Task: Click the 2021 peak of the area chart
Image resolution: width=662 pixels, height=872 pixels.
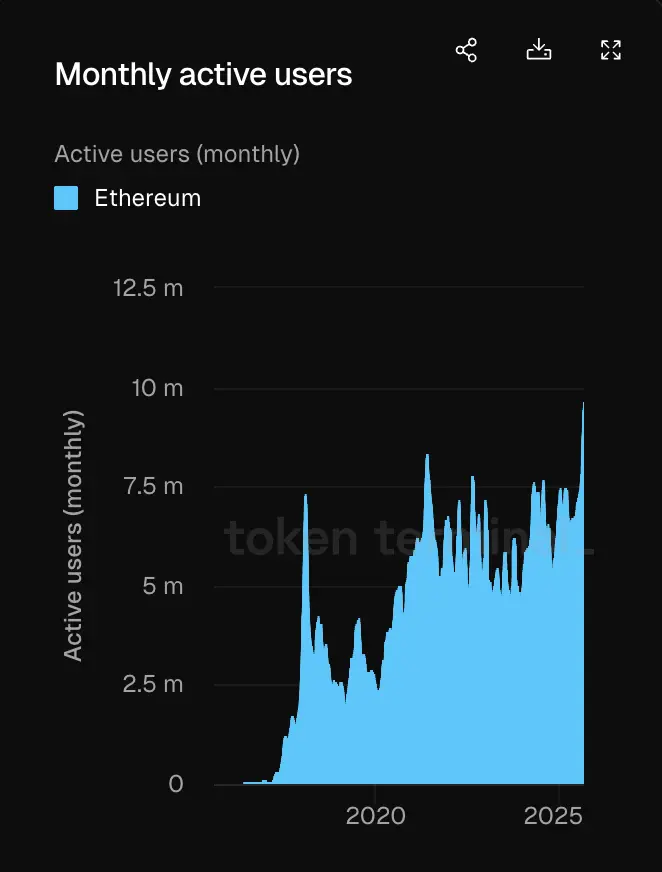Action: 427,457
